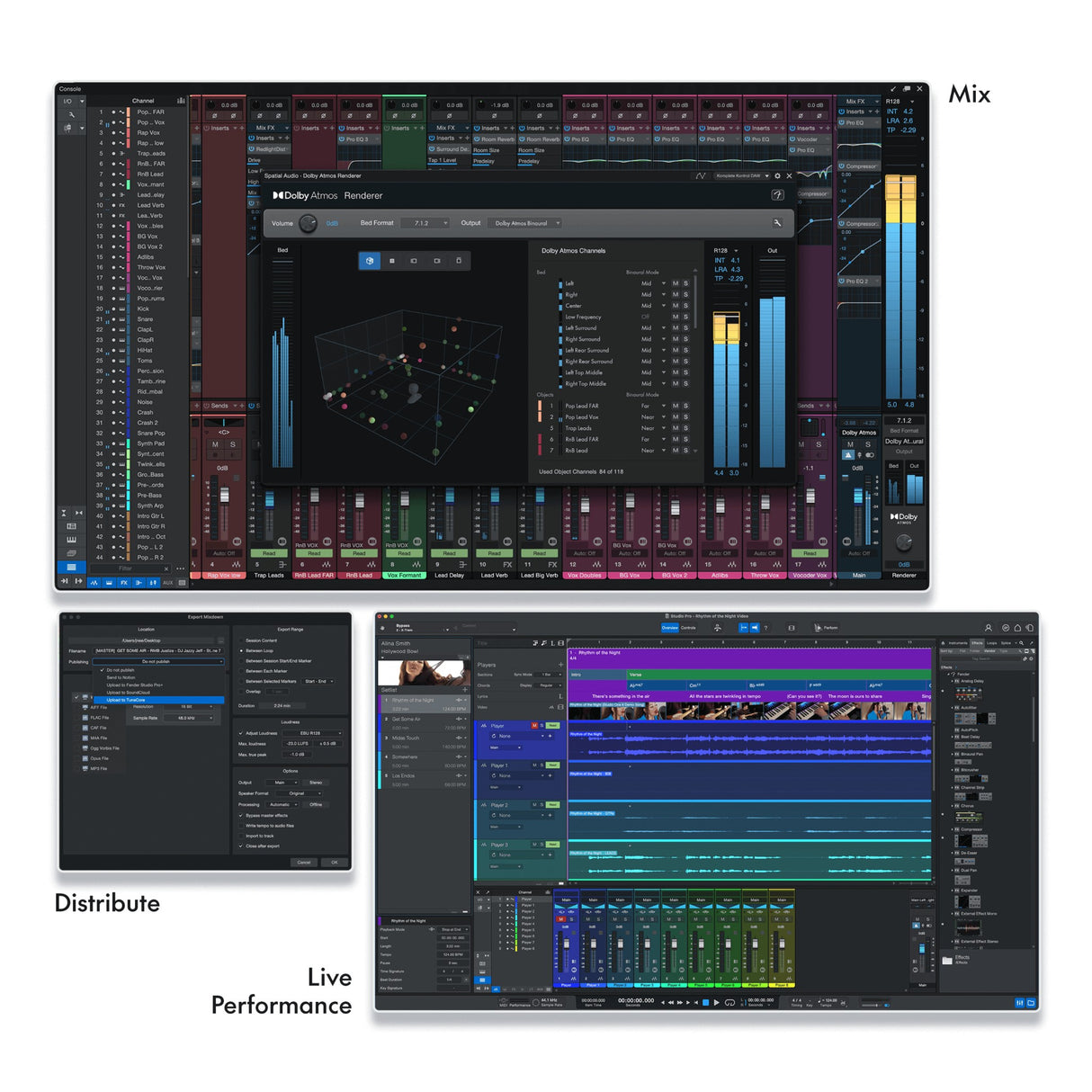
Task: Select Get Some Air in the setlist
Action: point(407,720)
